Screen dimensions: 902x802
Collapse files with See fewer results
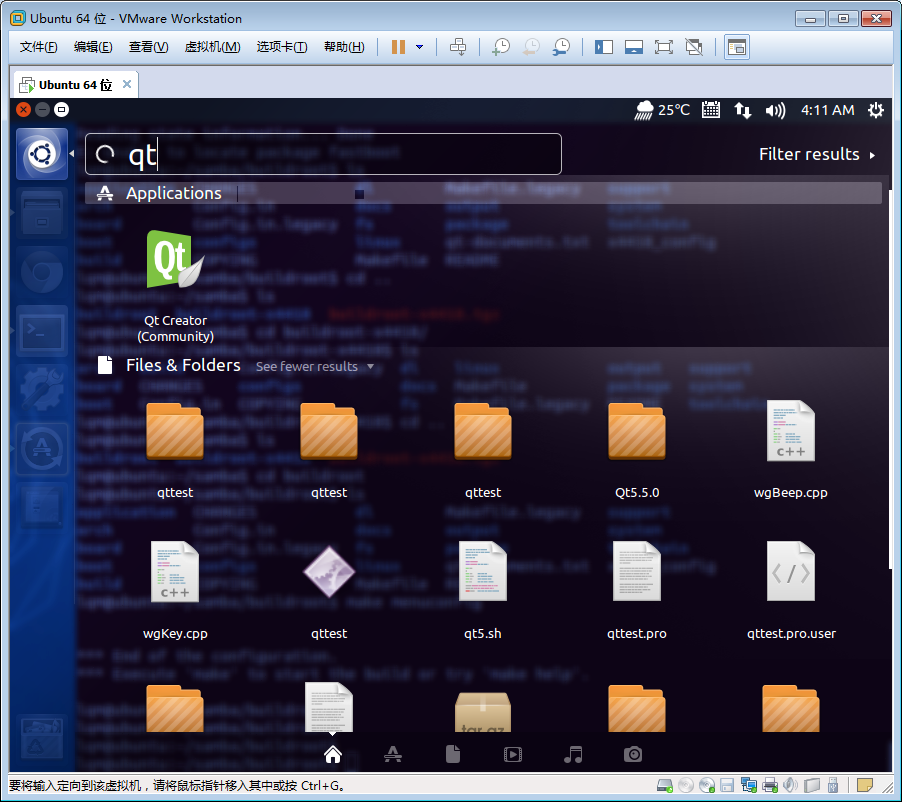pyautogui.click(x=314, y=366)
